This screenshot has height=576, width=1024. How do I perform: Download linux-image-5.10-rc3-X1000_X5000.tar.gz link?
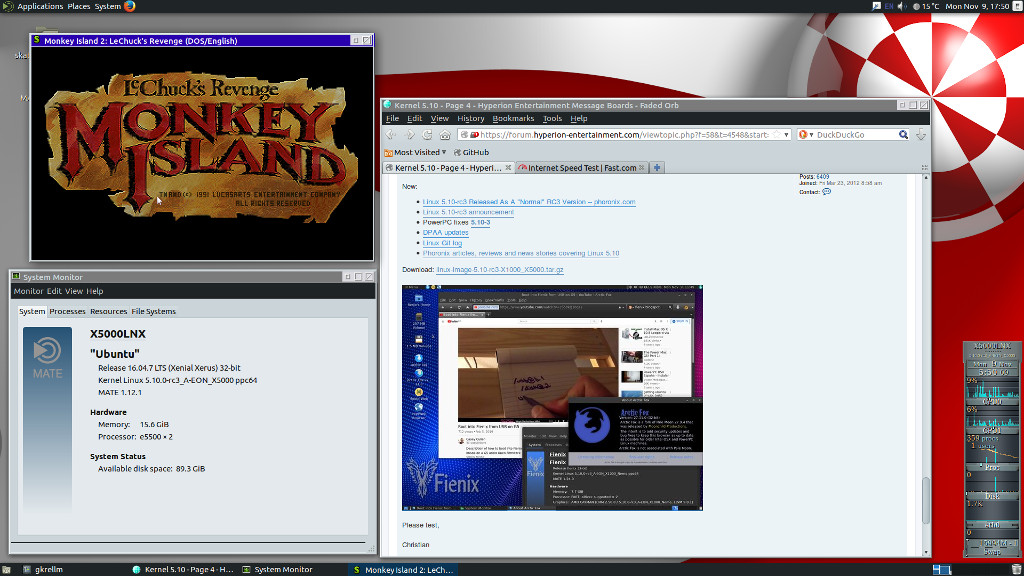(500, 270)
